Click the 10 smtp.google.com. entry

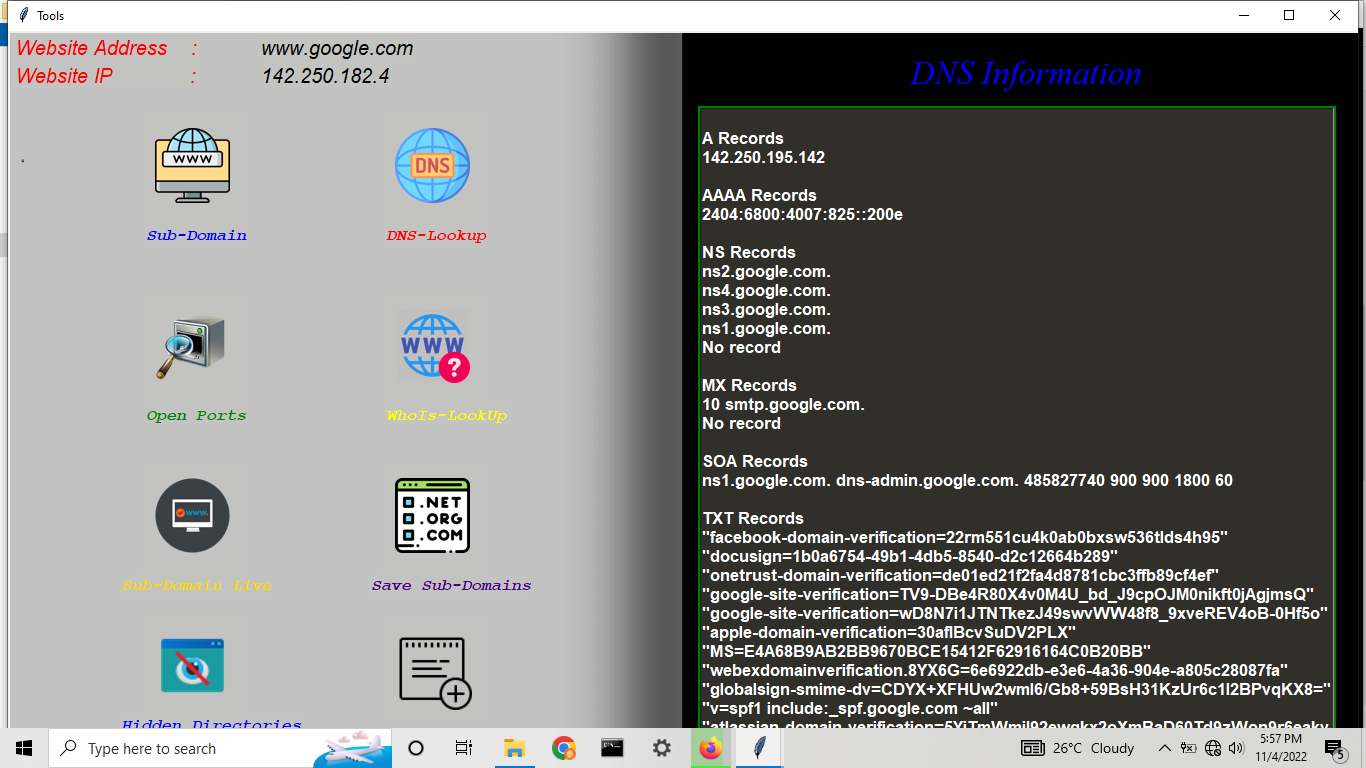pos(784,404)
